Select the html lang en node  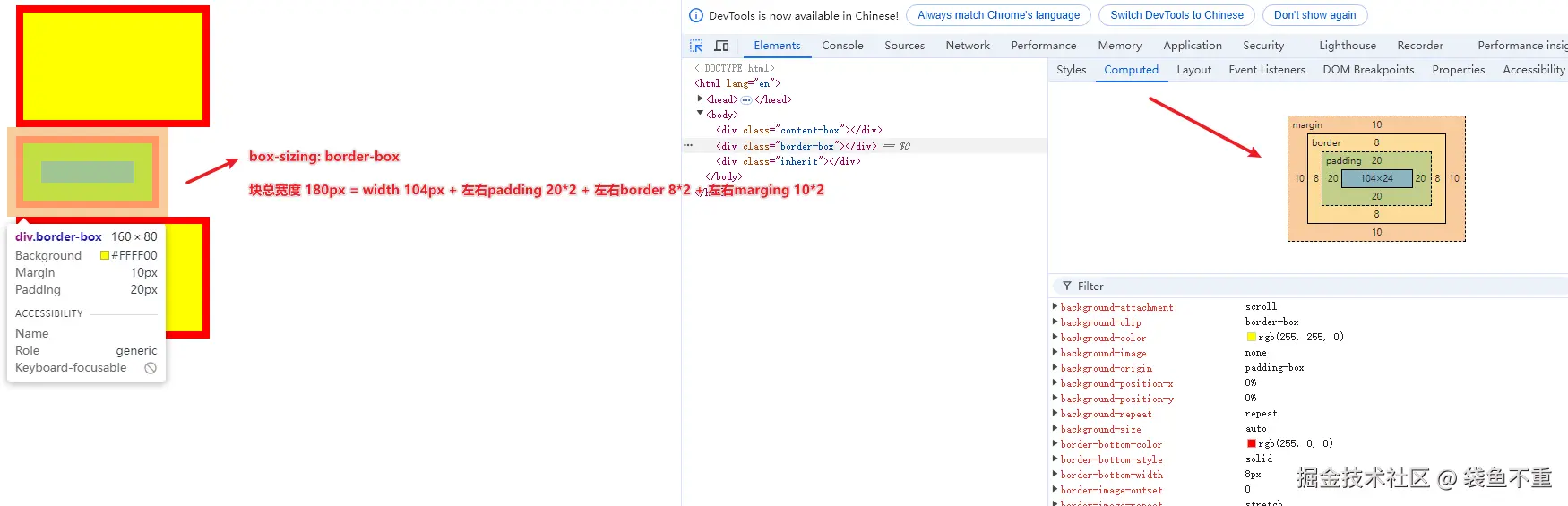coord(737,83)
